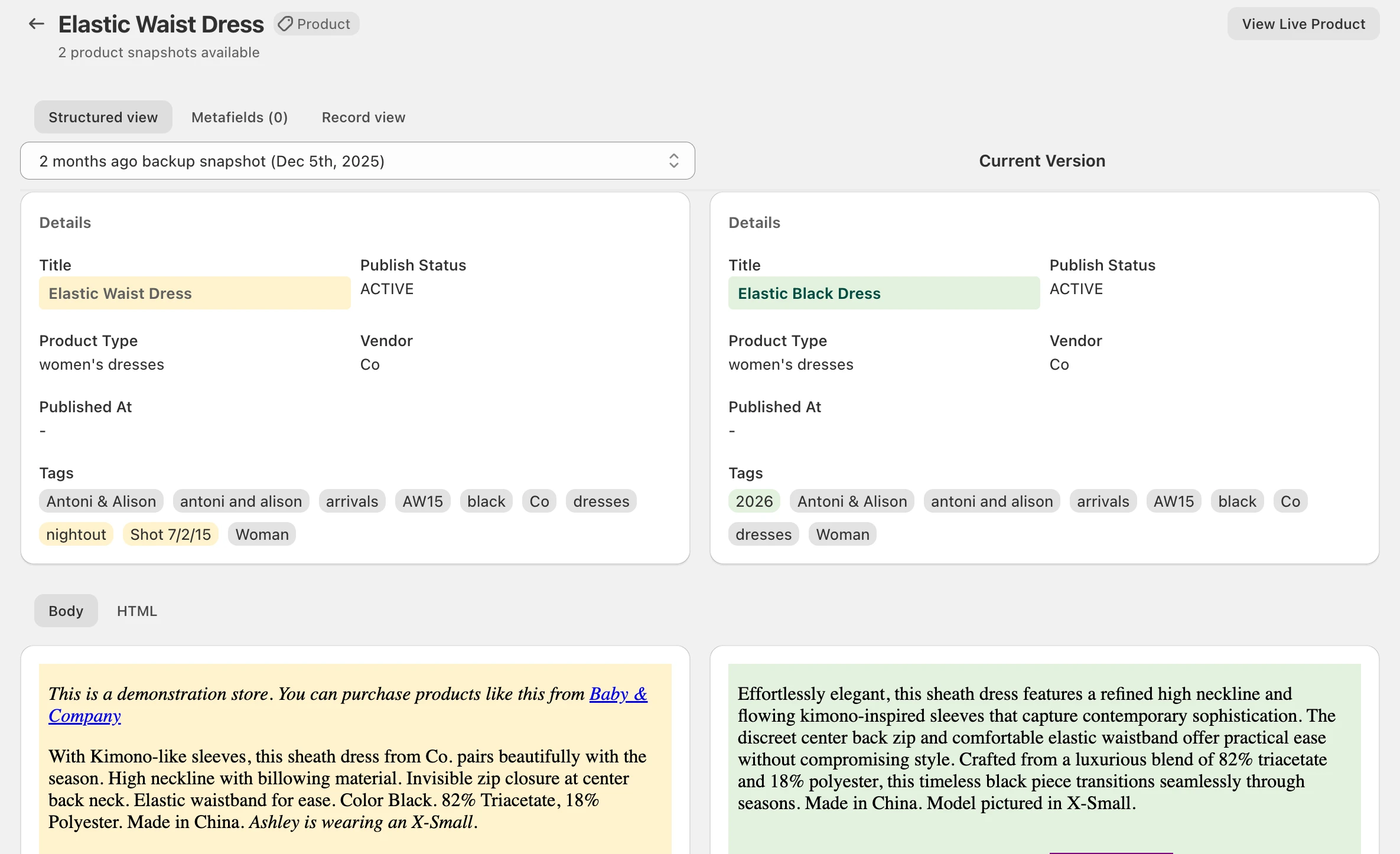
Task: Switch to the HTML view of the body
Action: click(136, 611)
